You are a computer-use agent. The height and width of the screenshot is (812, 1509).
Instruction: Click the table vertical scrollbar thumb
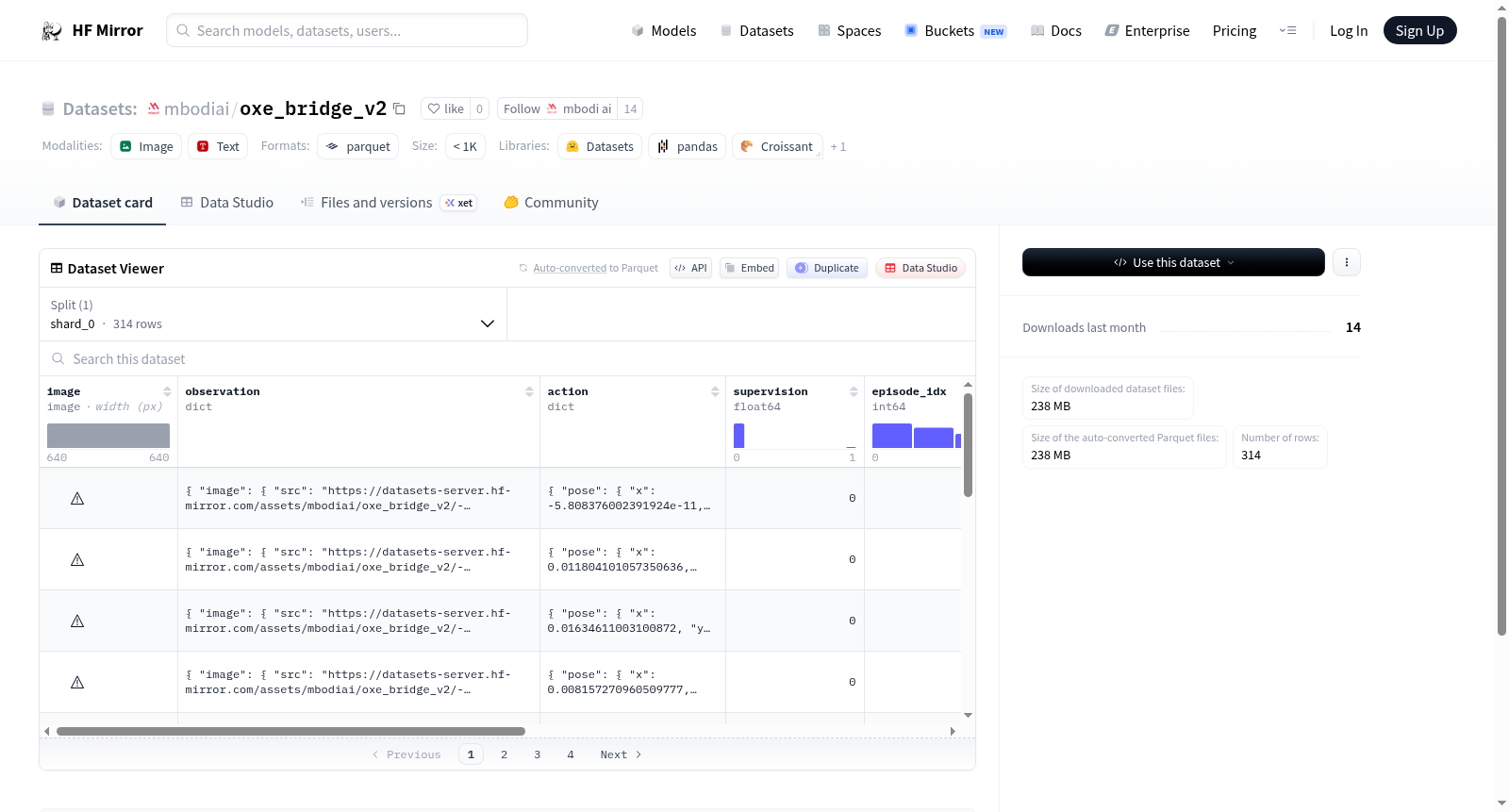click(968, 445)
